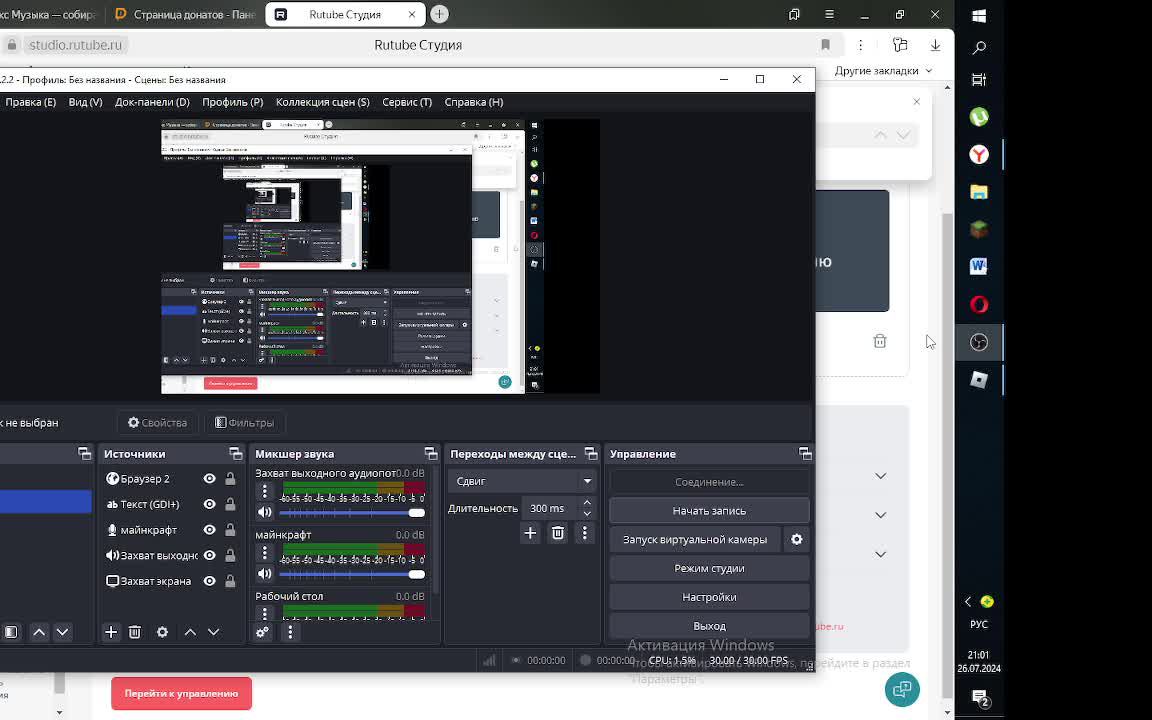The height and width of the screenshot is (720, 1152).
Task: Click Начать запись button
Action: (x=709, y=511)
